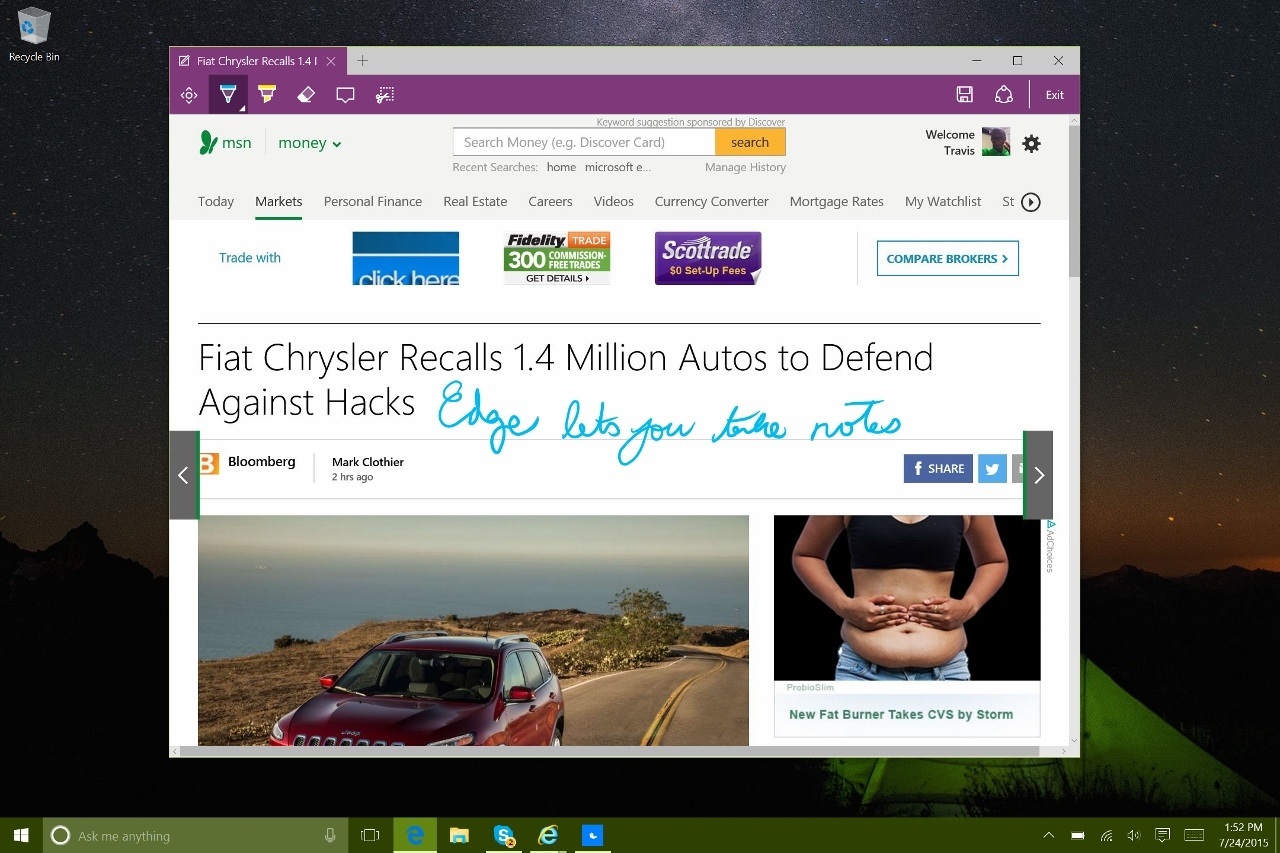Share the Web Note
The image size is (1280, 853).
1003,94
